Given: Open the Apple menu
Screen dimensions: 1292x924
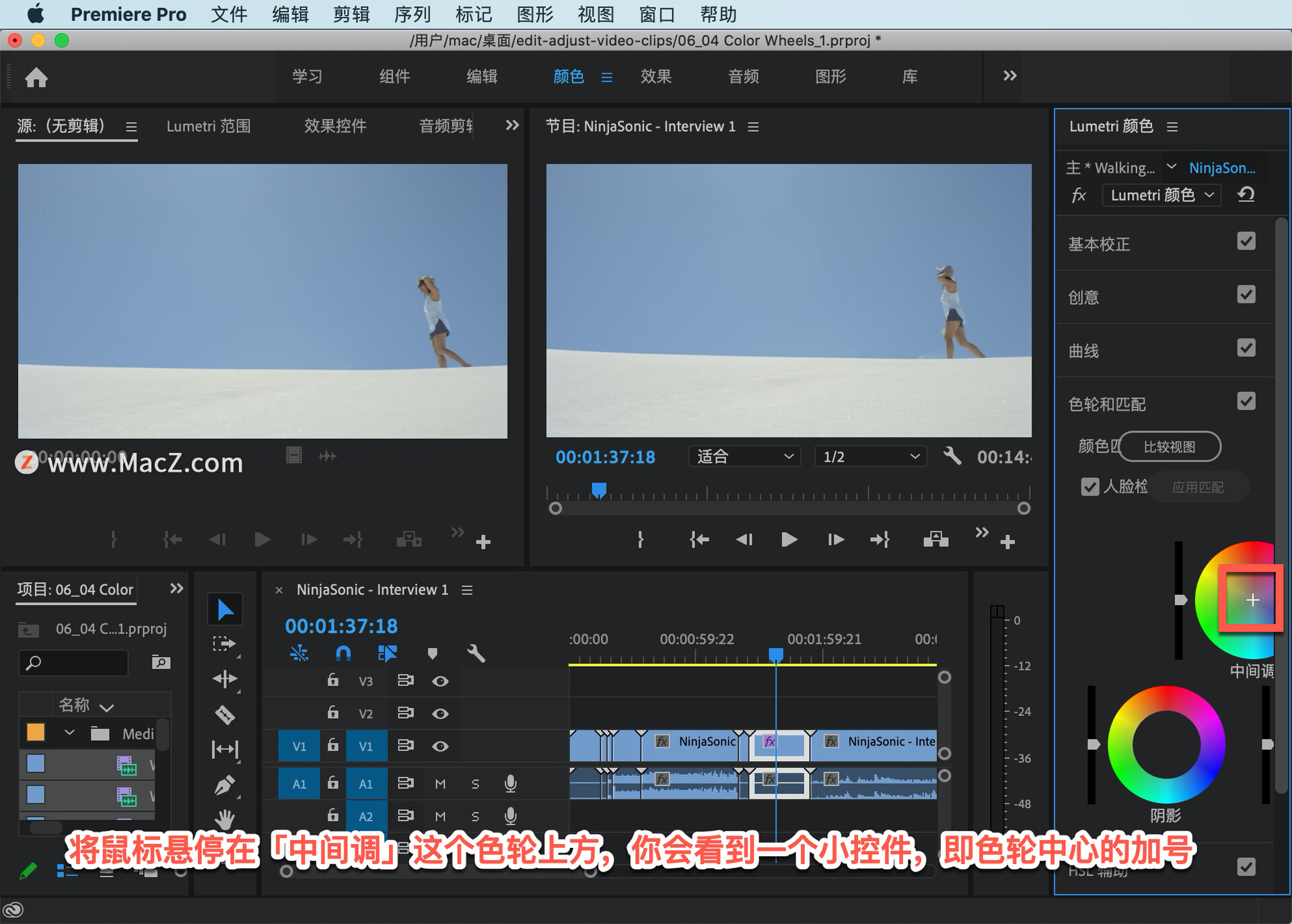Looking at the screenshot, I should pyautogui.click(x=34, y=13).
